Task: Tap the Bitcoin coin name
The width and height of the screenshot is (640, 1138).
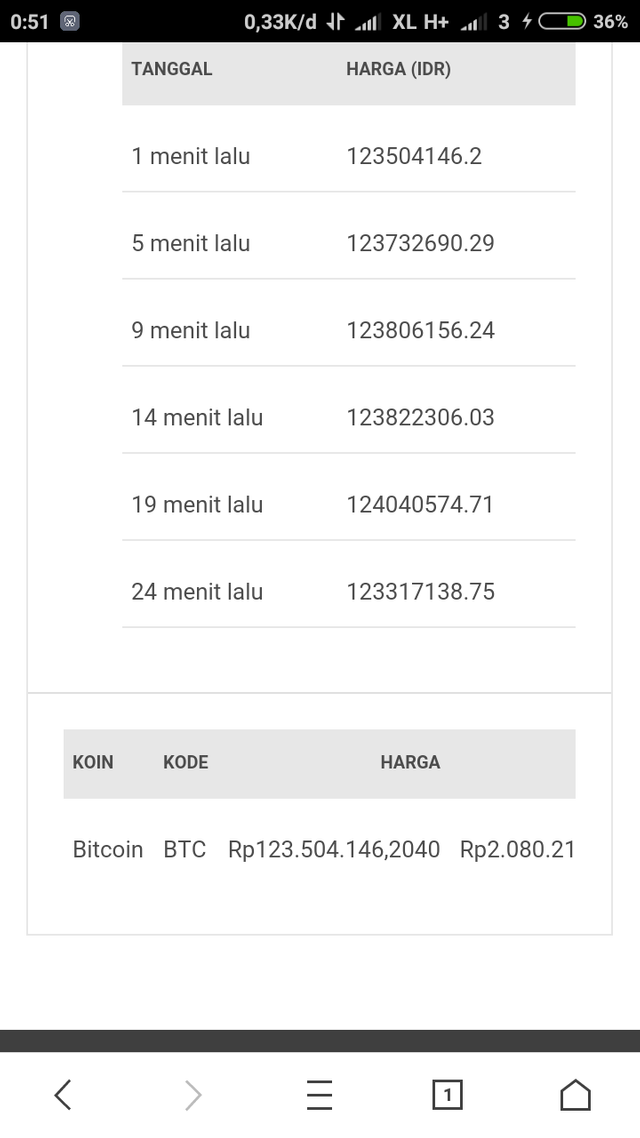Action: tap(107, 849)
